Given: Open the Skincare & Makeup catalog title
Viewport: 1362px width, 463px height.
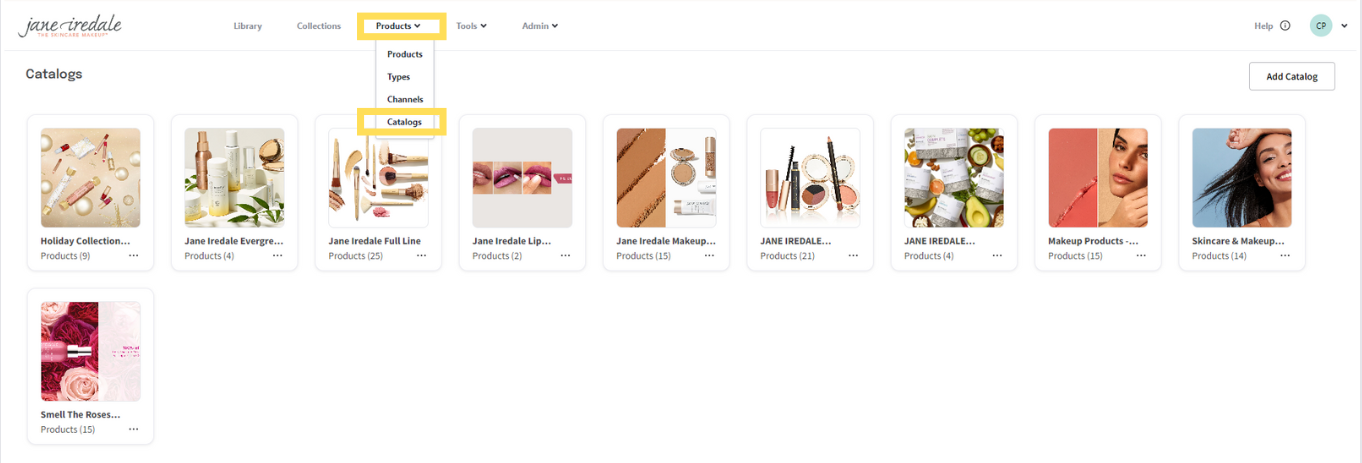Looking at the screenshot, I should pyautogui.click(x=1238, y=241).
